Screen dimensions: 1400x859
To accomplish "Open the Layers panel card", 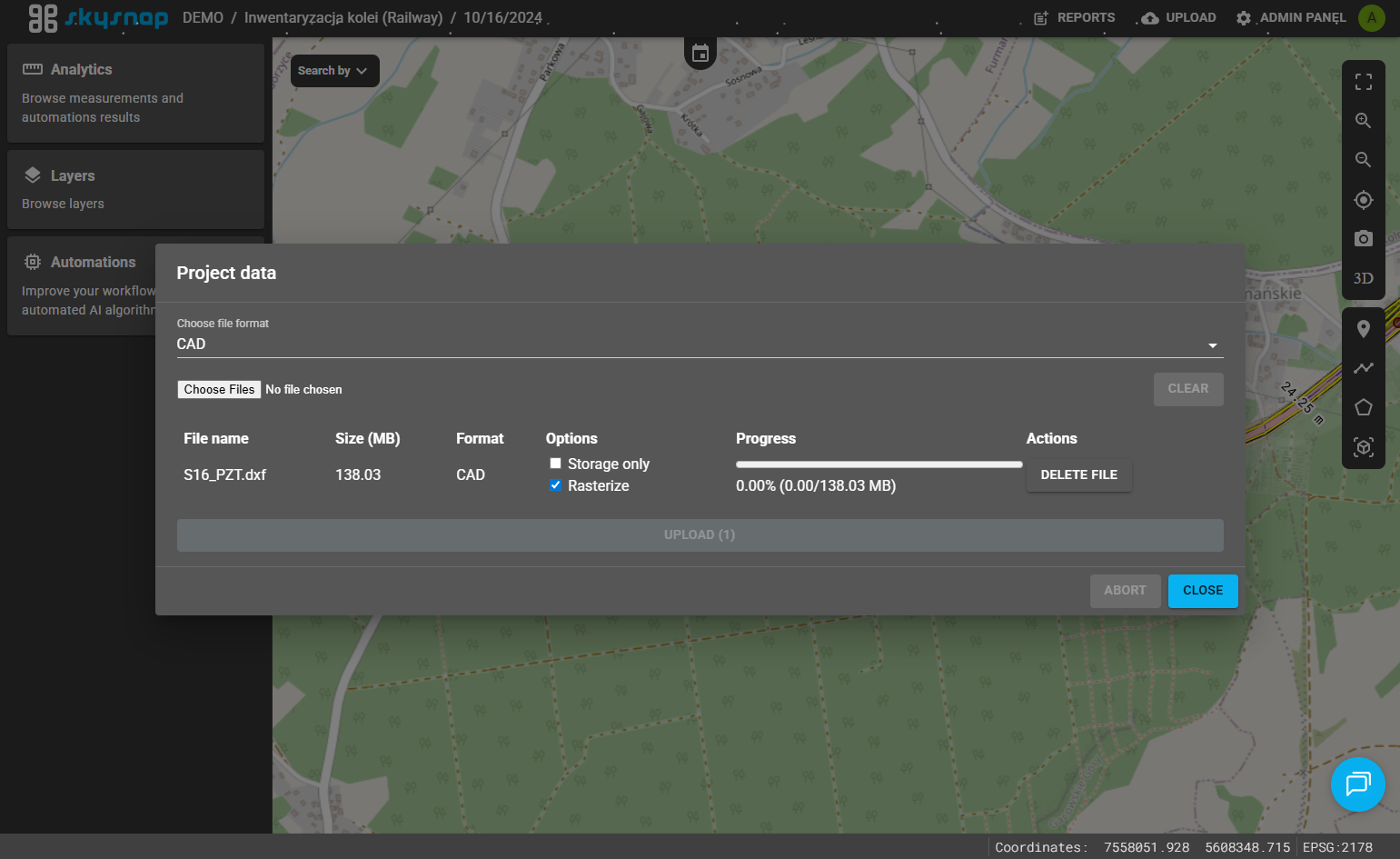I will coord(135,189).
